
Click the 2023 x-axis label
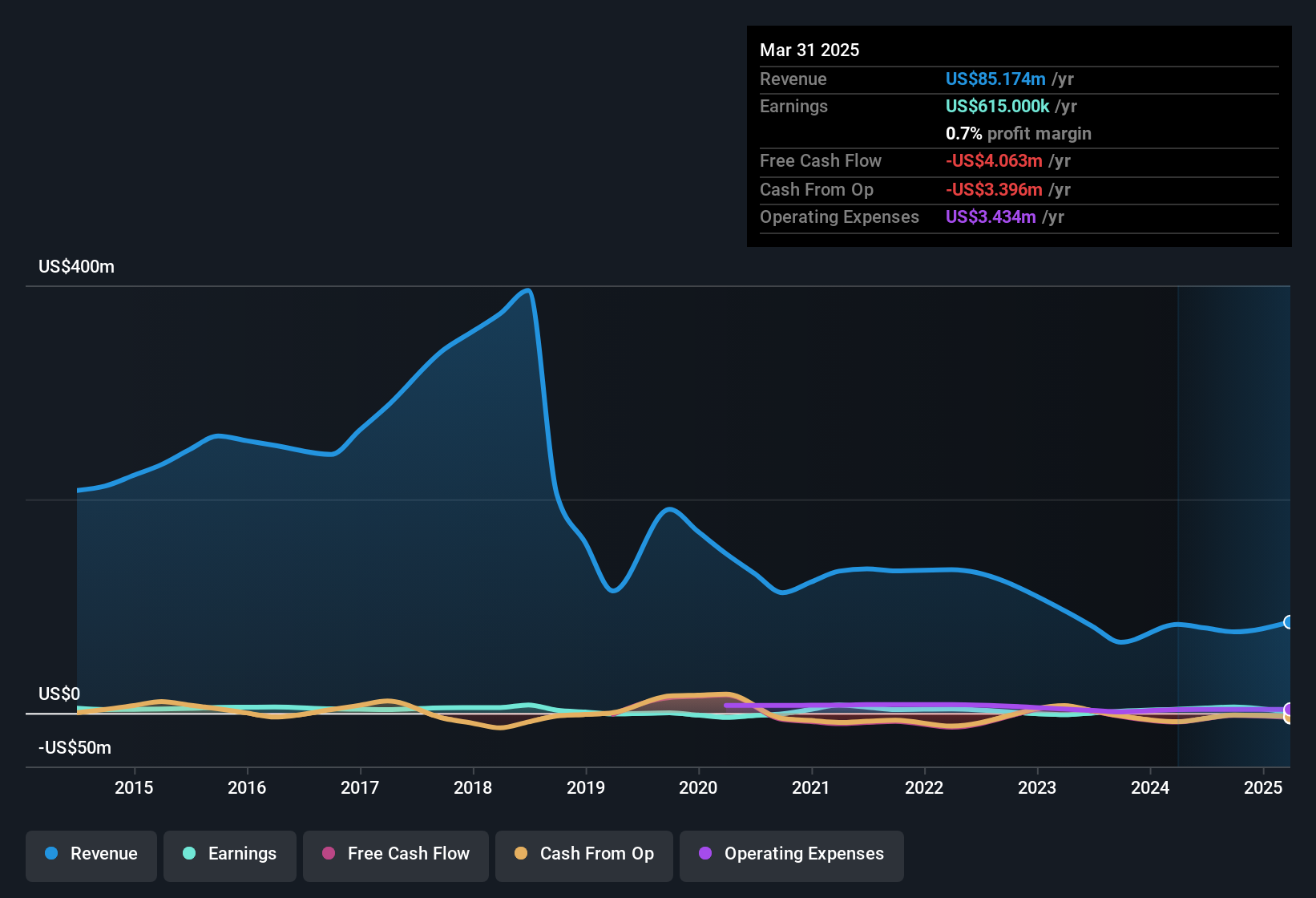point(1037,787)
